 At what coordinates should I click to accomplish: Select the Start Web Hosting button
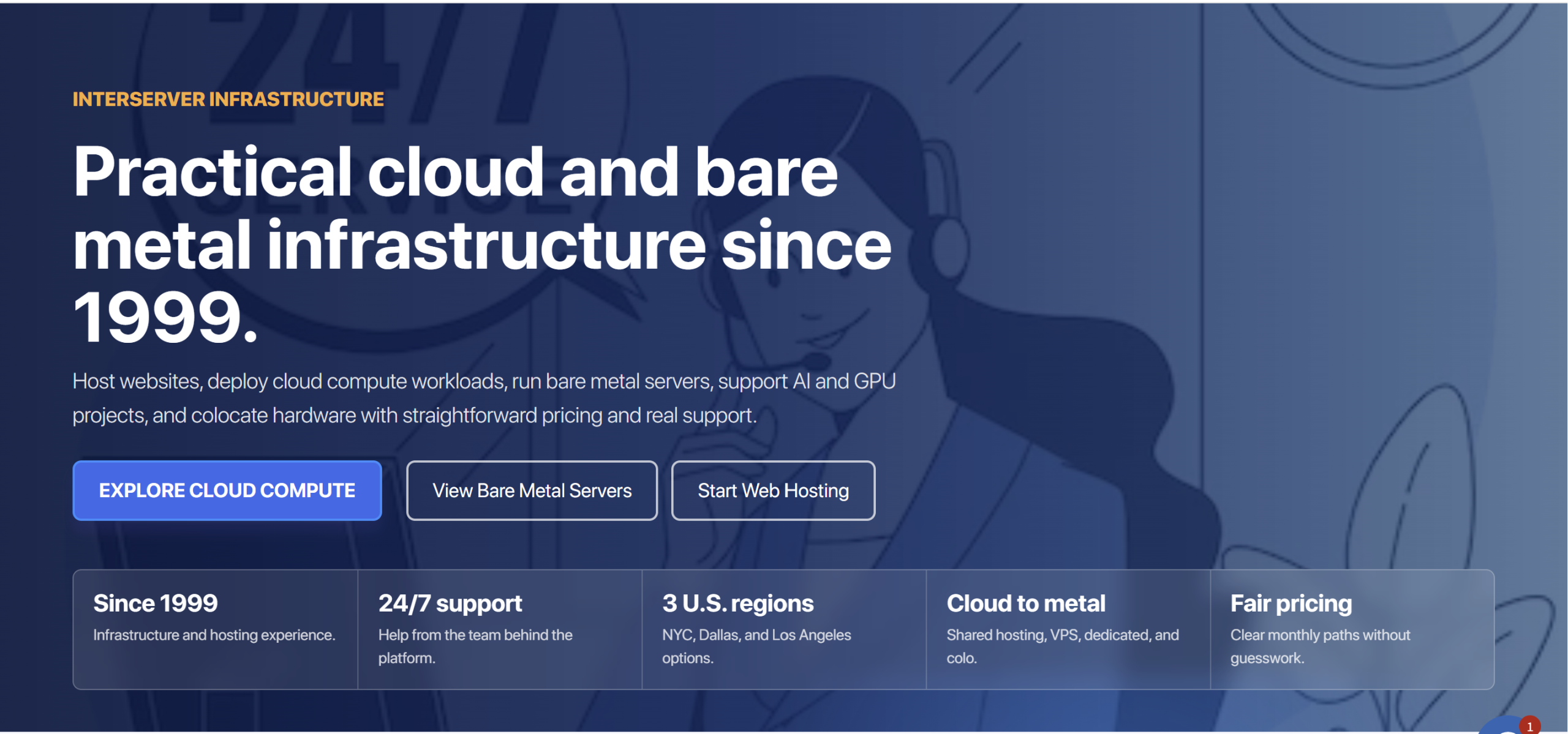click(x=773, y=490)
